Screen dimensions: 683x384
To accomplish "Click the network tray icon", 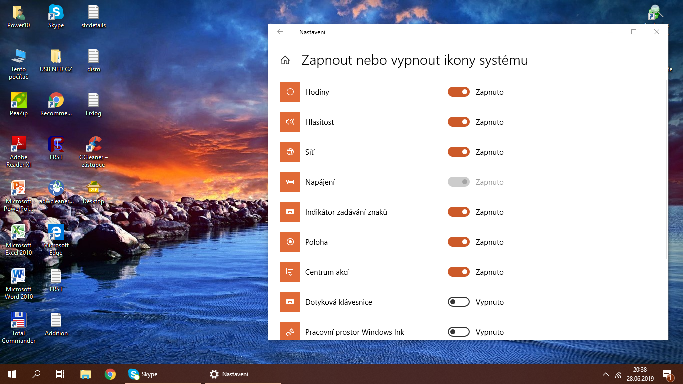I will tap(618, 374).
